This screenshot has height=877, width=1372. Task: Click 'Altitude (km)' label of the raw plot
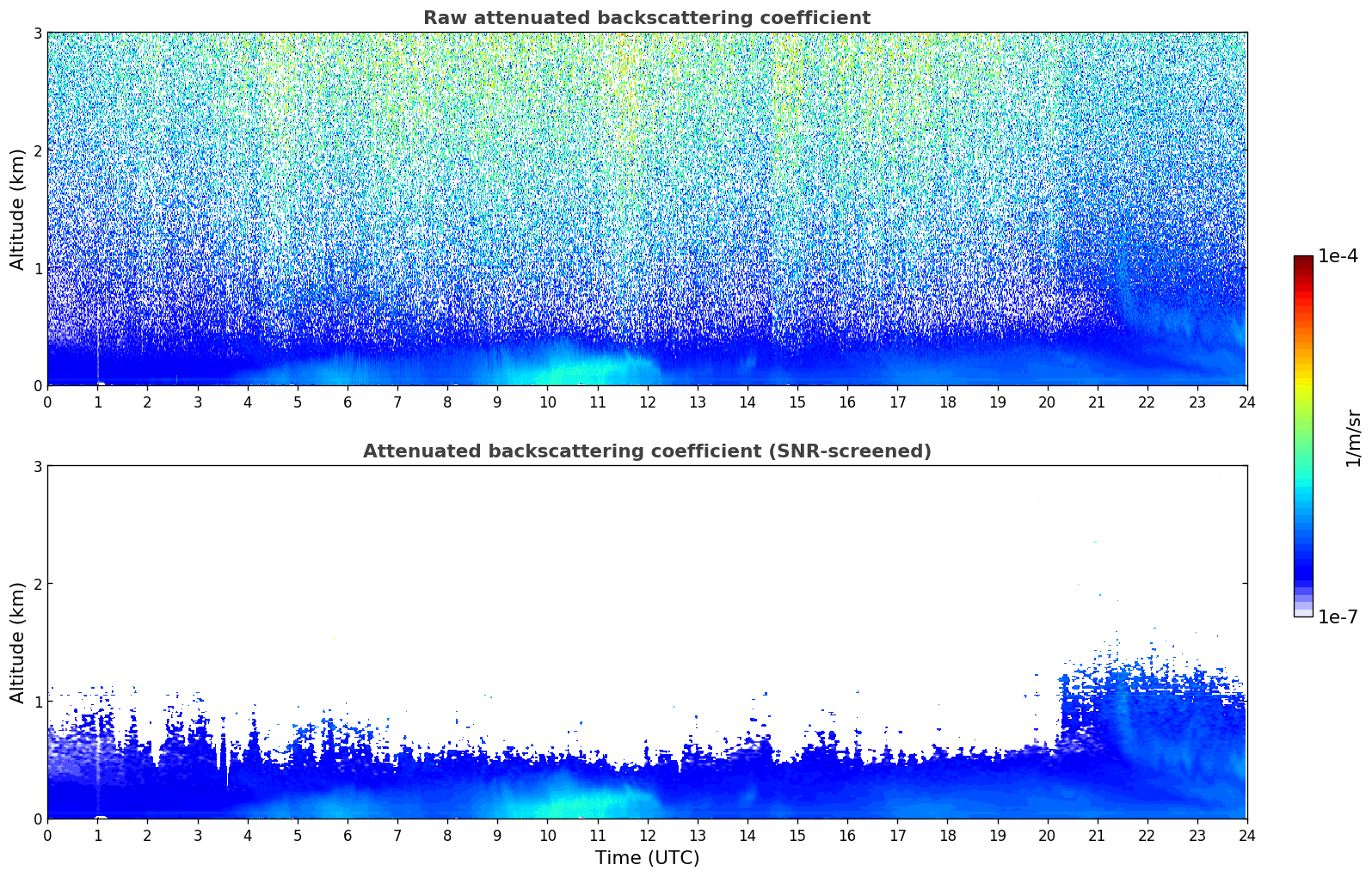18,209
